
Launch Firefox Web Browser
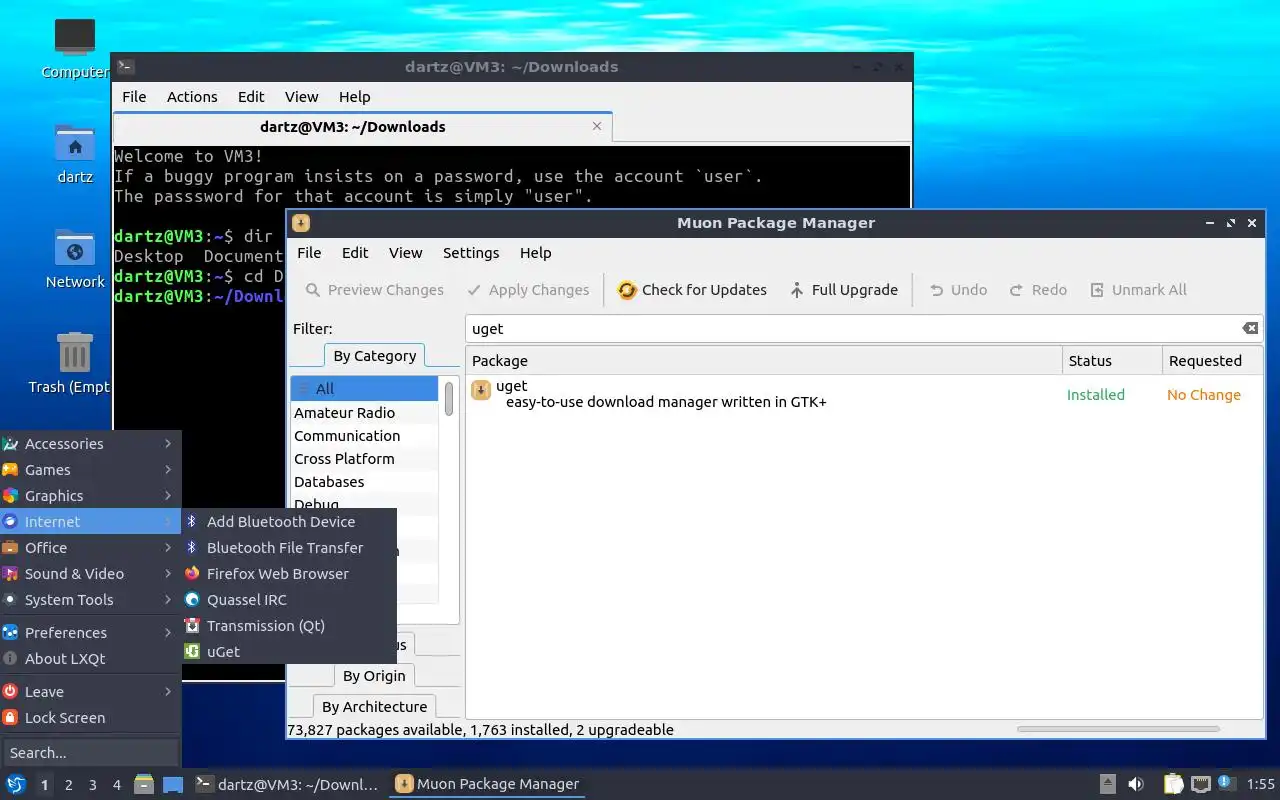(x=289, y=574)
